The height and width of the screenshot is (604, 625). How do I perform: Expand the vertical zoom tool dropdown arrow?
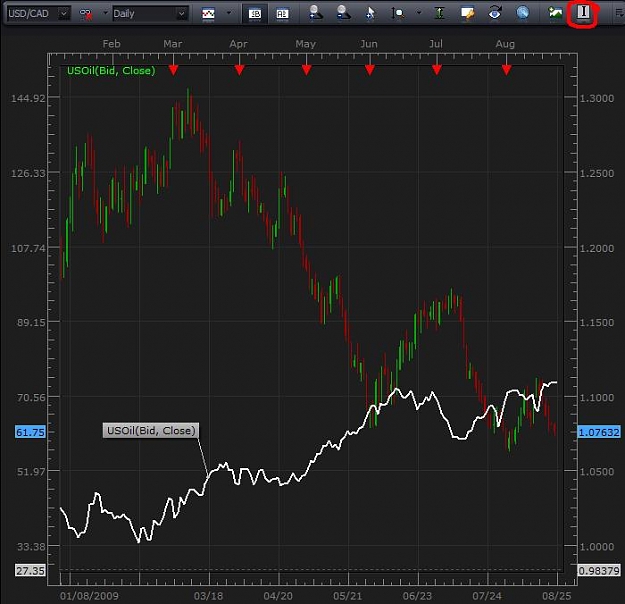[419, 13]
